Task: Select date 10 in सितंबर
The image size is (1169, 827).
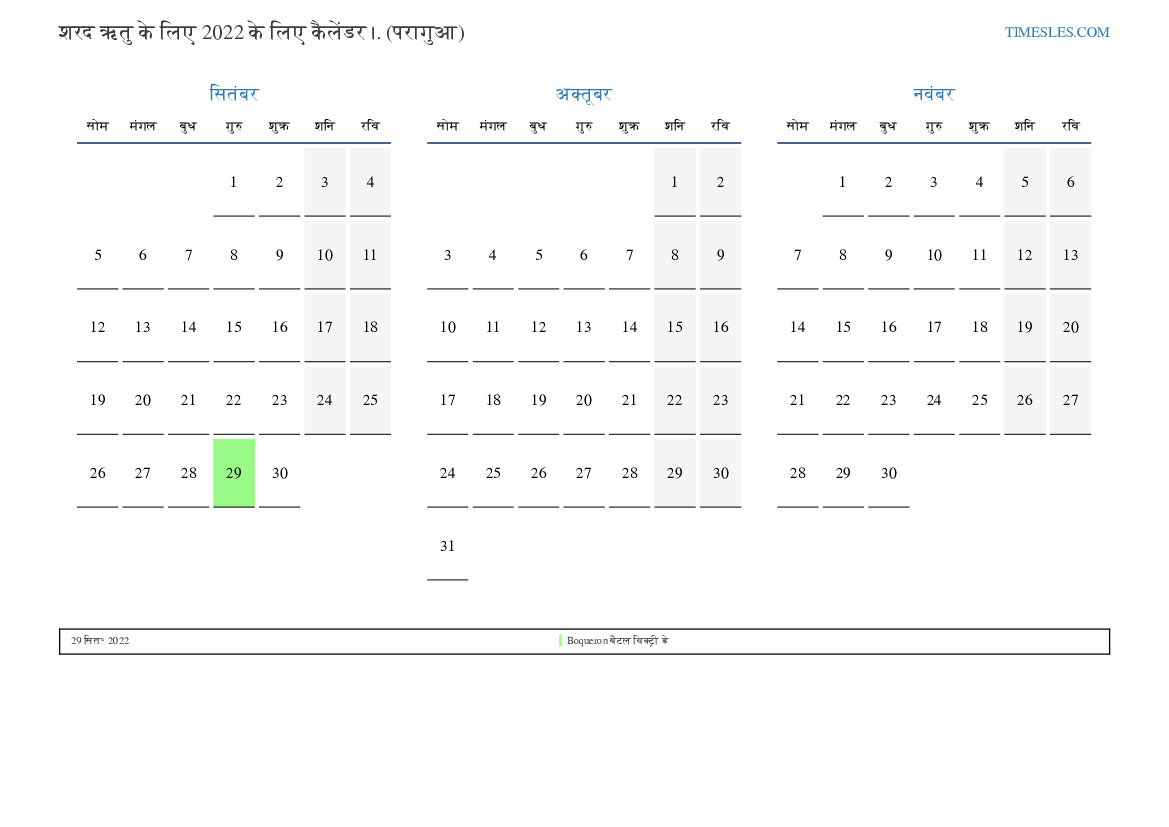Action: [x=324, y=255]
